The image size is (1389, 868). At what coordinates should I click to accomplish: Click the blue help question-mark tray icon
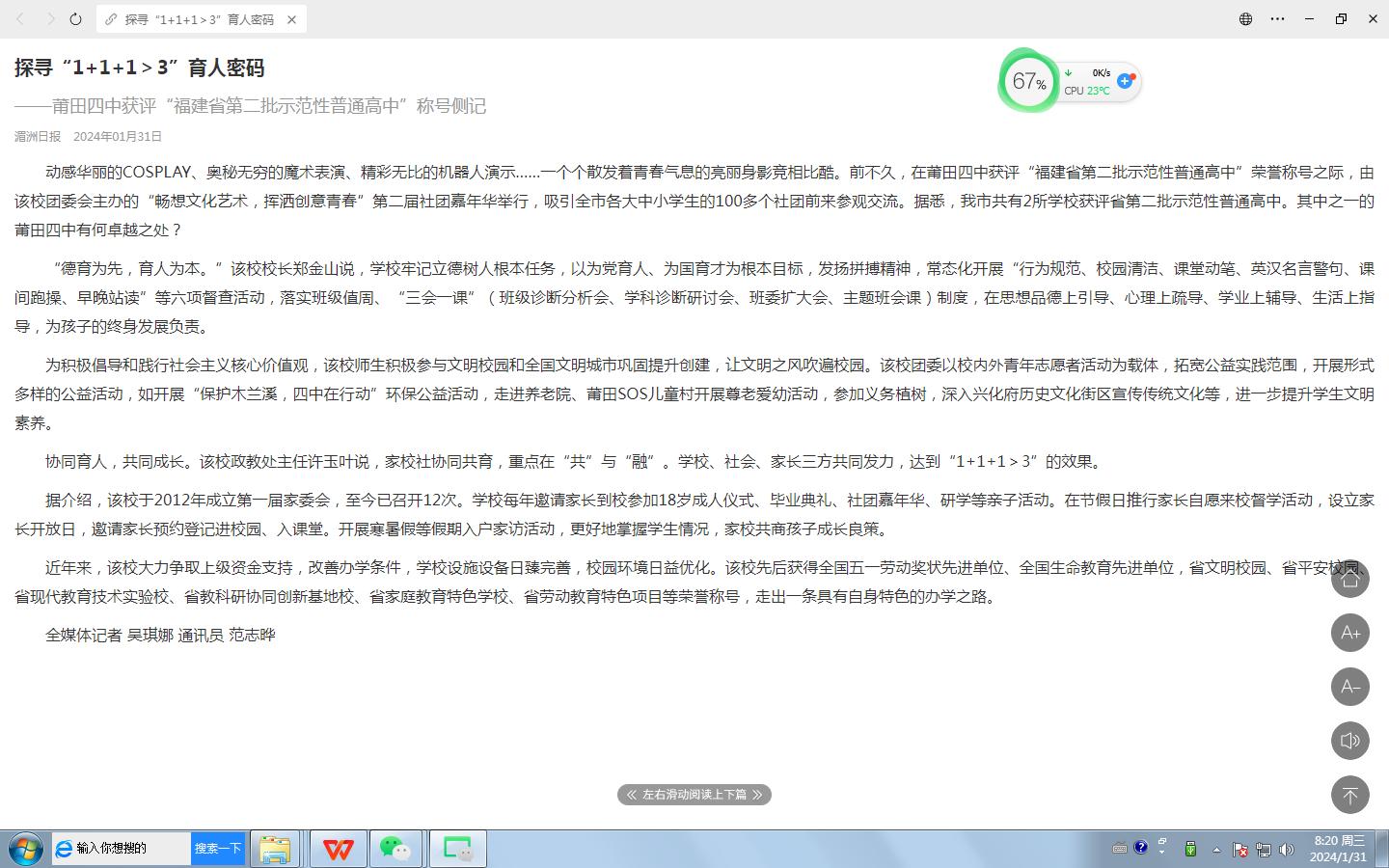coord(1141,847)
